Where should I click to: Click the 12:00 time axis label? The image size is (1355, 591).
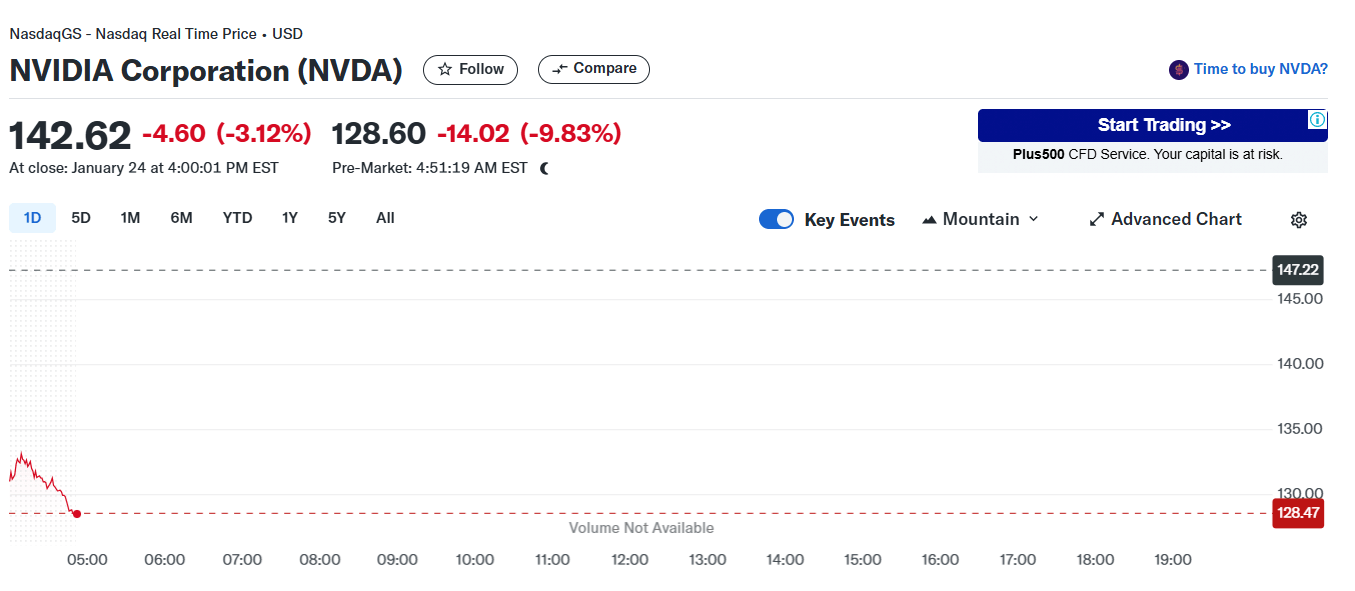click(x=630, y=560)
